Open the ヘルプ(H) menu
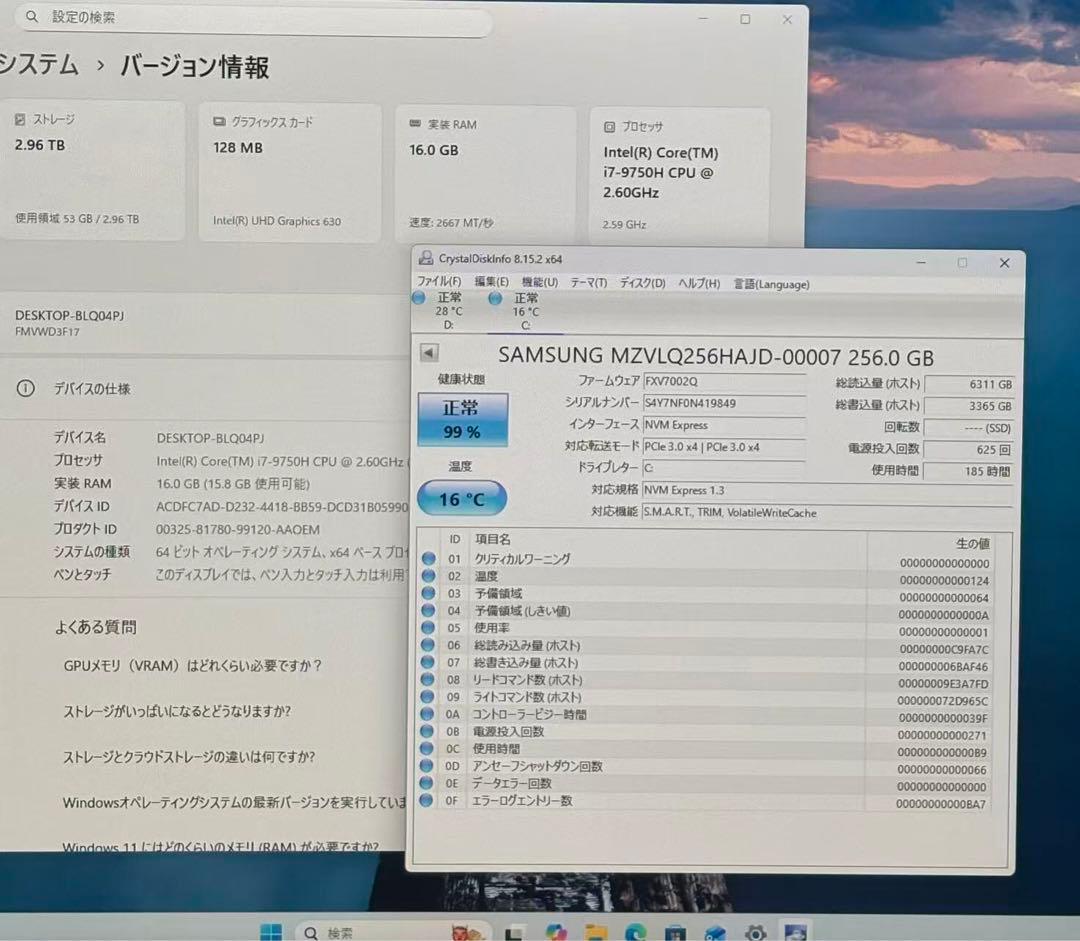This screenshot has width=1080, height=941. [698, 284]
